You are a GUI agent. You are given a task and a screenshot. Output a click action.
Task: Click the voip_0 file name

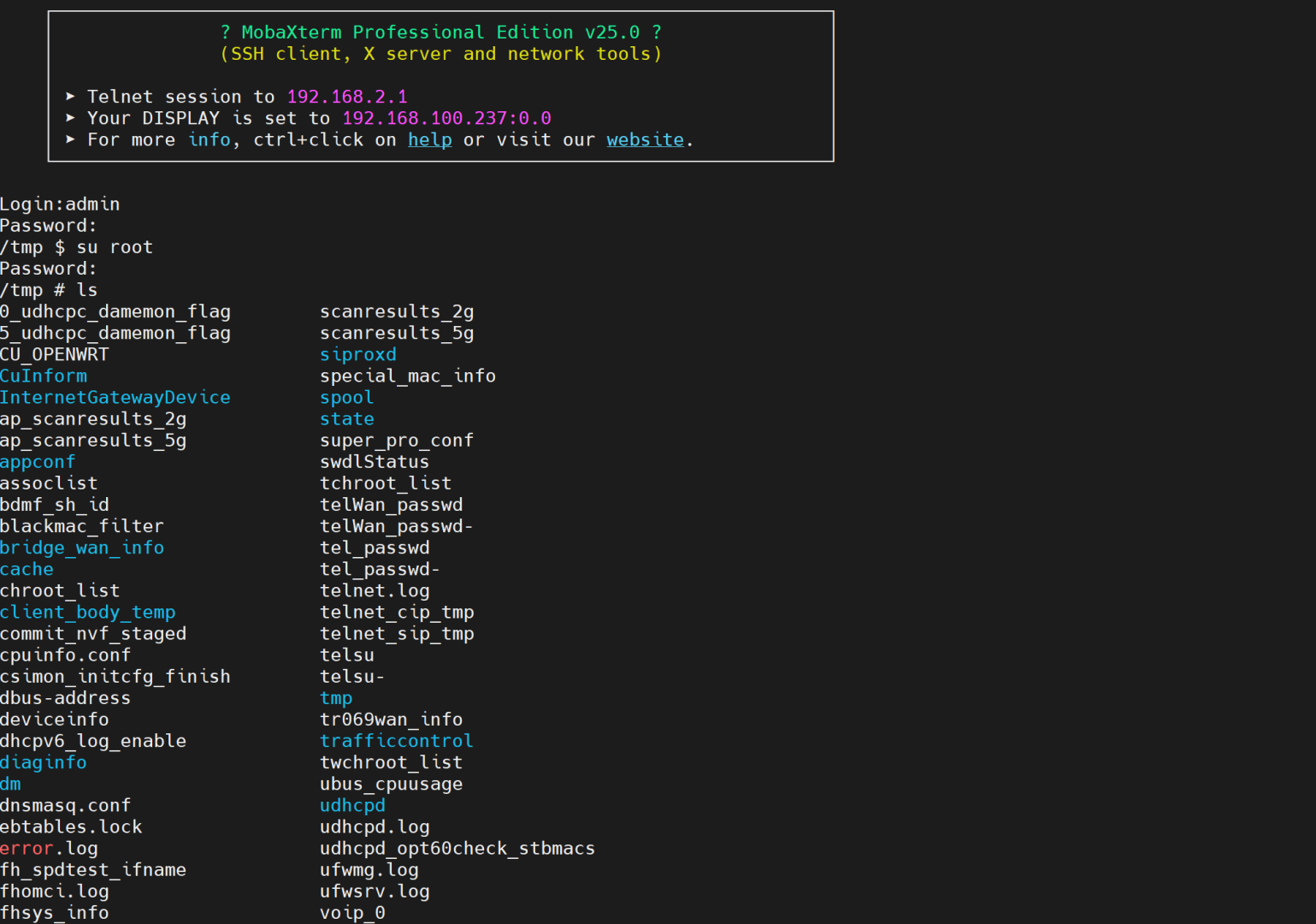coord(352,913)
